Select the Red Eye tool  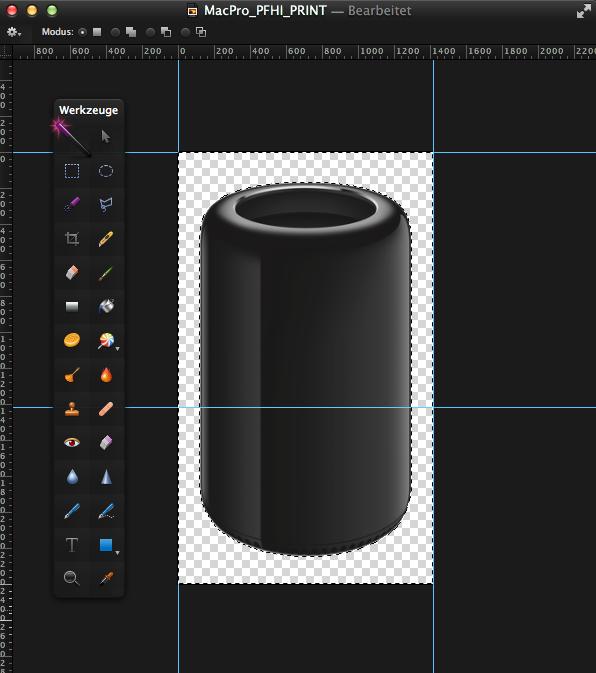(72, 442)
